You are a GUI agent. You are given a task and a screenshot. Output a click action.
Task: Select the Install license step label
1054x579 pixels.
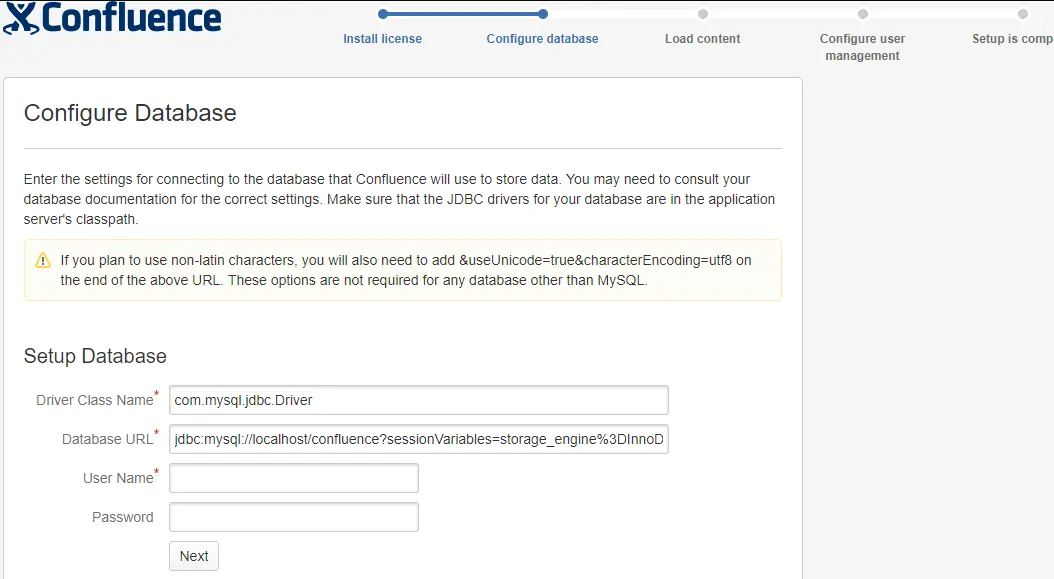382,39
